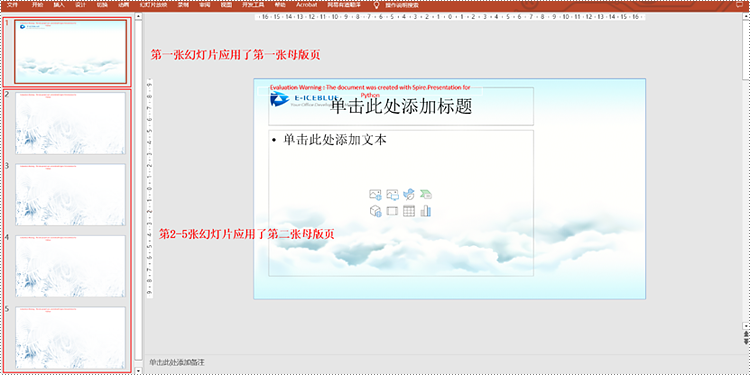Click the 操作说明搜索 search box
This screenshot has height=375, width=750.
click(402, 5)
